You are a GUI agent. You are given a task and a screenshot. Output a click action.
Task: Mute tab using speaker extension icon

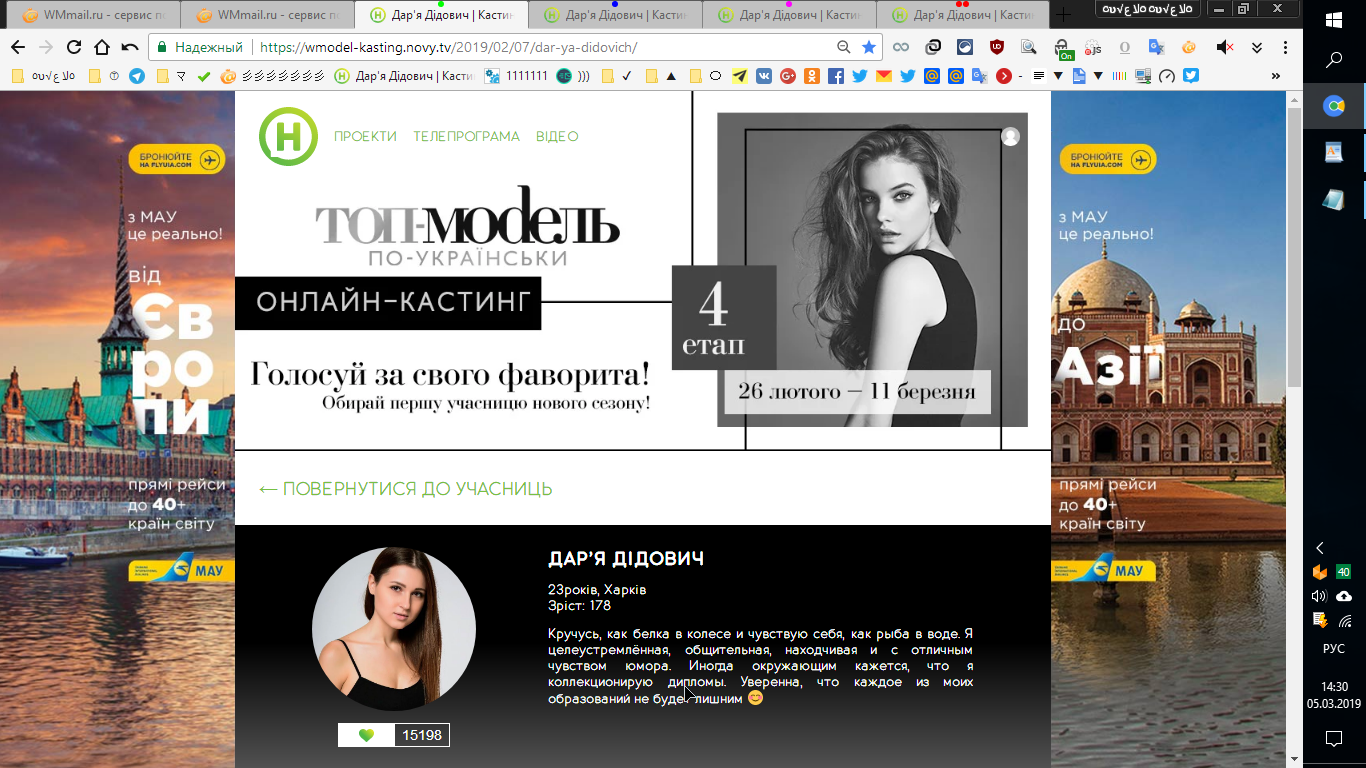pos(1224,47)
